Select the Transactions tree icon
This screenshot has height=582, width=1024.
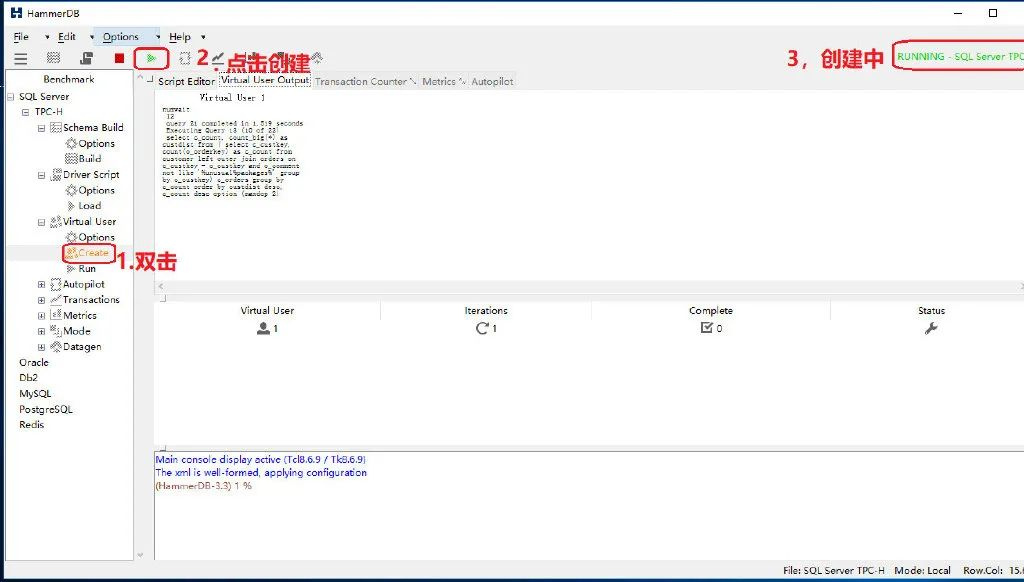pos(56,300)
